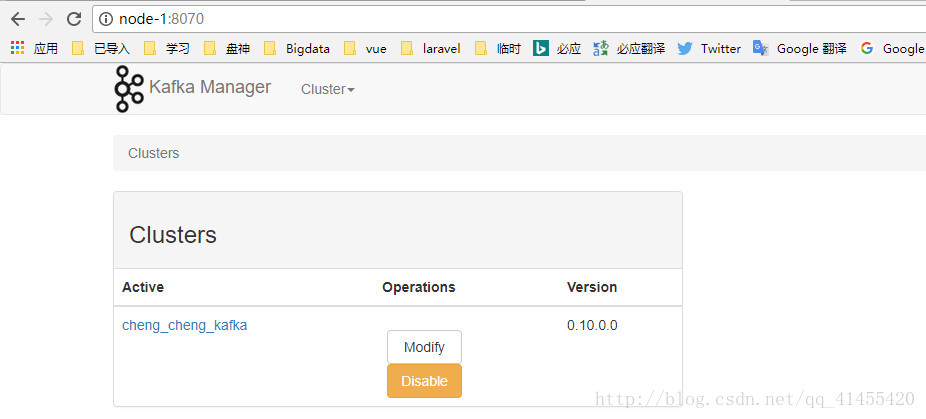Open the 必应 Bing bookmark

[x=557, y=48]
